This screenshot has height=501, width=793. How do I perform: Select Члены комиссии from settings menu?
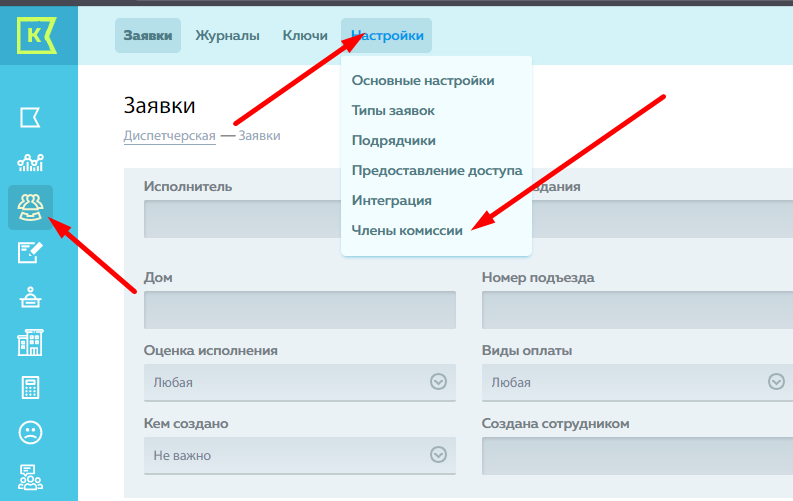tap(407, 230)
